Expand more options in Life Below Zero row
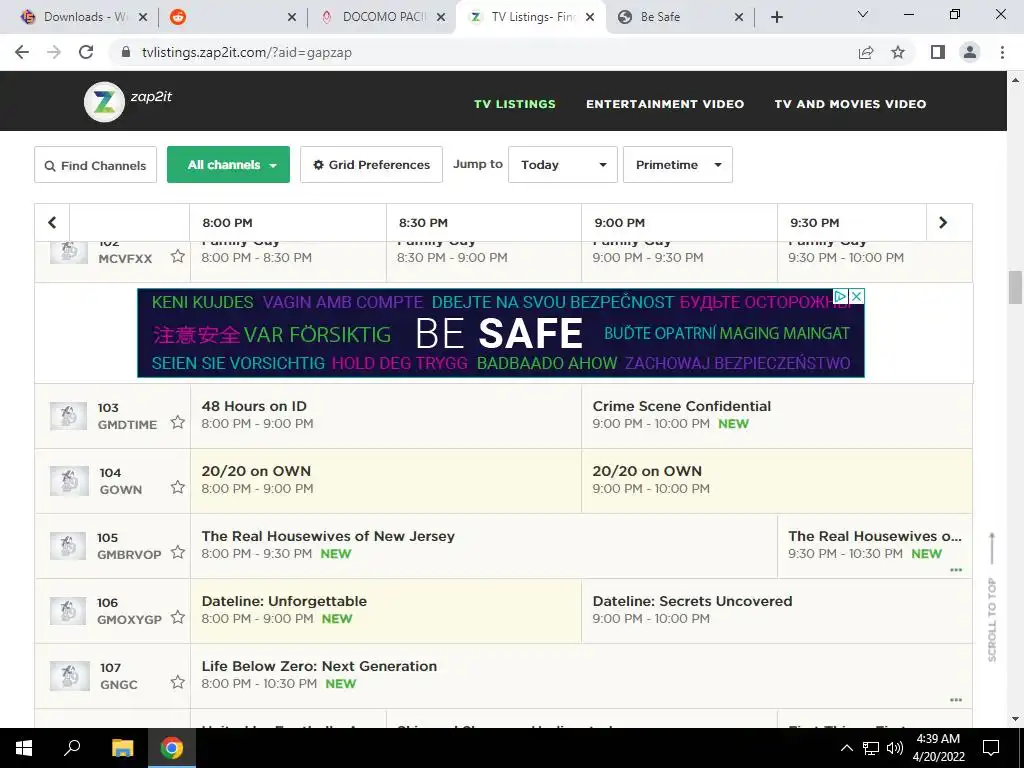Viewport: 1024px width, 768px height. [x=956, y=700]
